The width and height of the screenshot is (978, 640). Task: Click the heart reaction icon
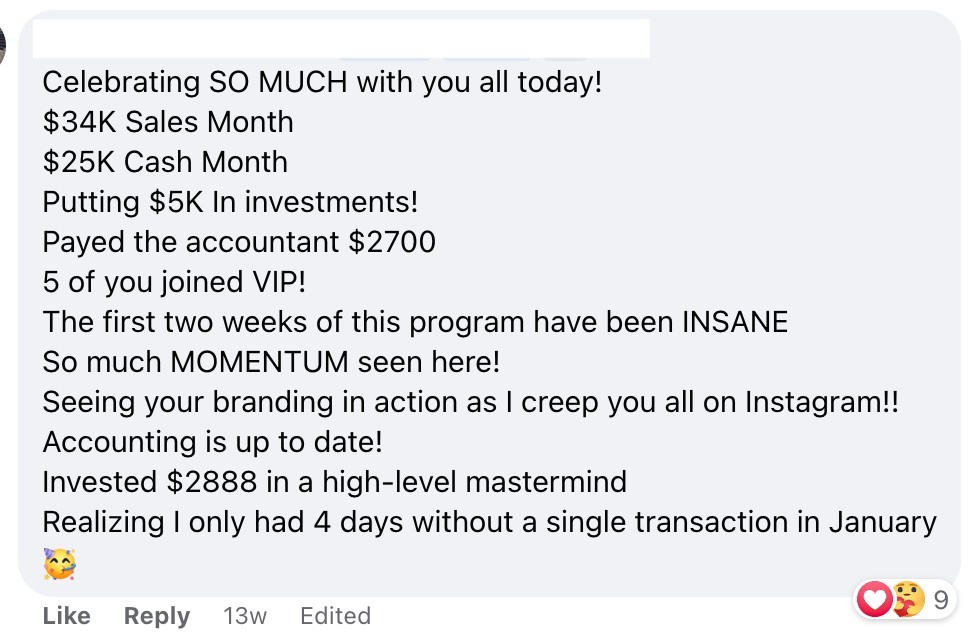point(873,600)
